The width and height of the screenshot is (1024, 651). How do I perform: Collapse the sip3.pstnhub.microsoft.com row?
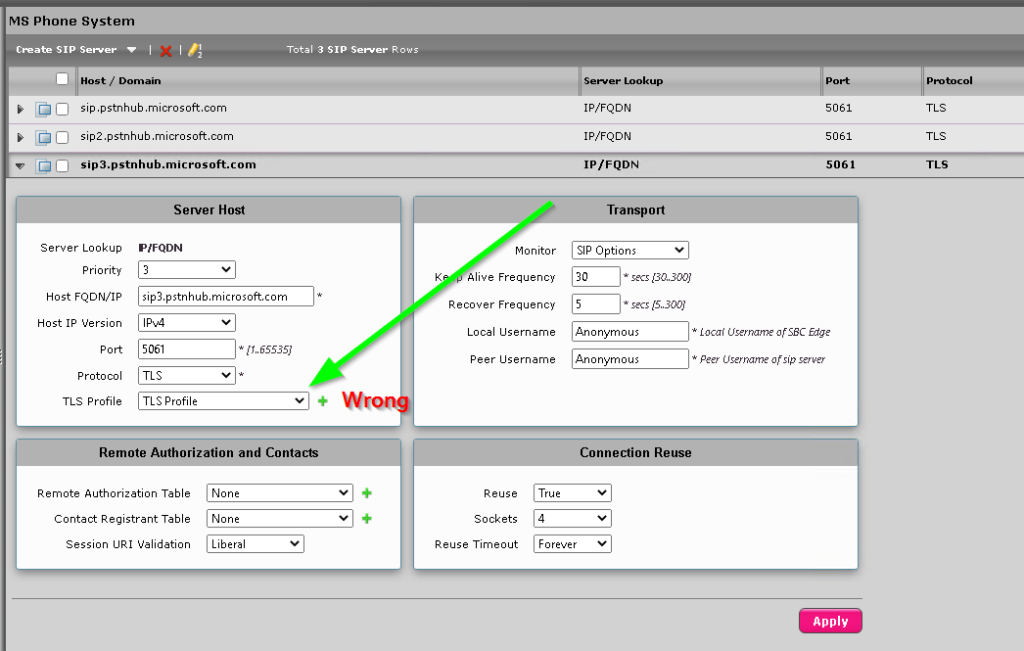click(x=20, y=166)
